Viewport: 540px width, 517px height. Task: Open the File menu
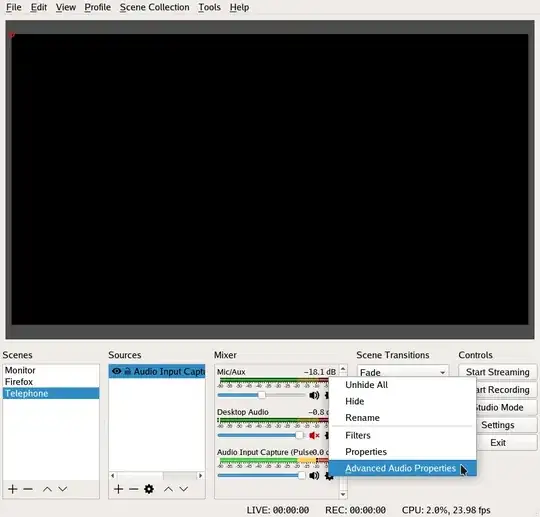[x=14, y=7]
